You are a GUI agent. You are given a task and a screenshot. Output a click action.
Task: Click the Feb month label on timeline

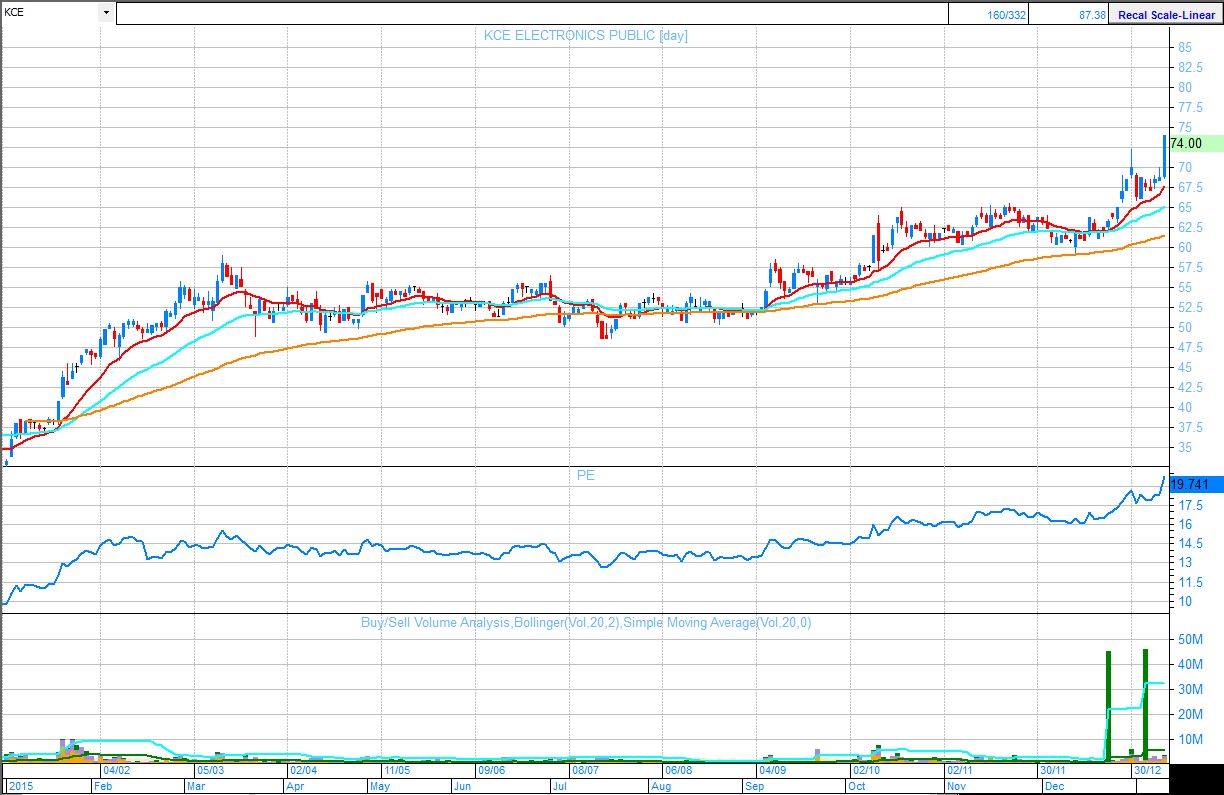coord(103,786)
